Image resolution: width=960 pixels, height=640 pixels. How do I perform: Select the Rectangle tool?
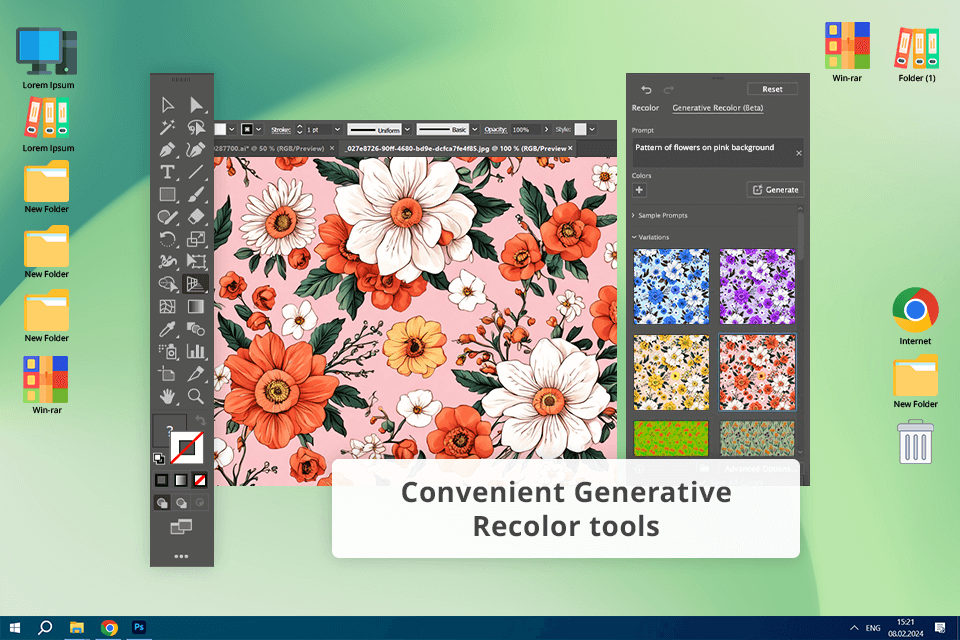coord(167,194)
